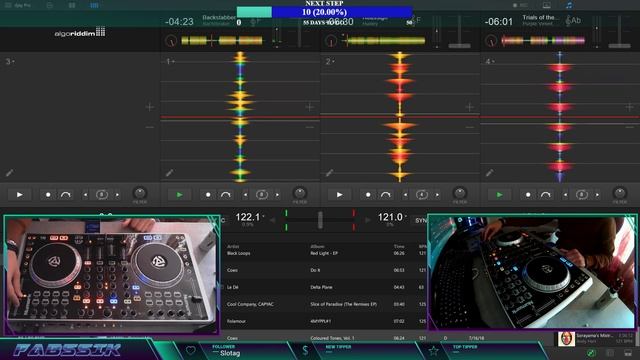Click the FILTER knob on deck 2
Image resolution: width=640 pixels, height=360 pixels.
coord(460,193)
